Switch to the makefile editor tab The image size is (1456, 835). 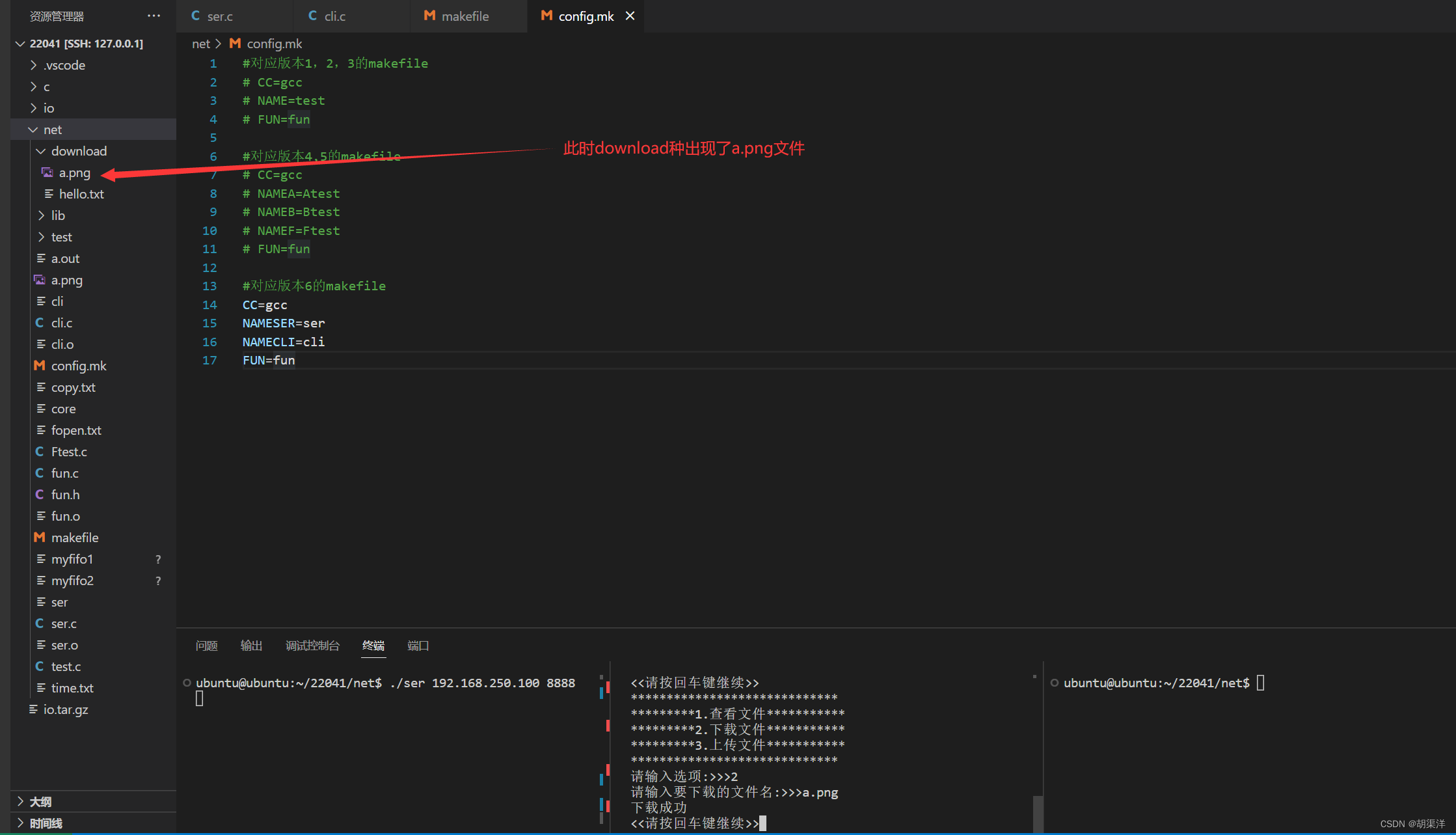465,16
